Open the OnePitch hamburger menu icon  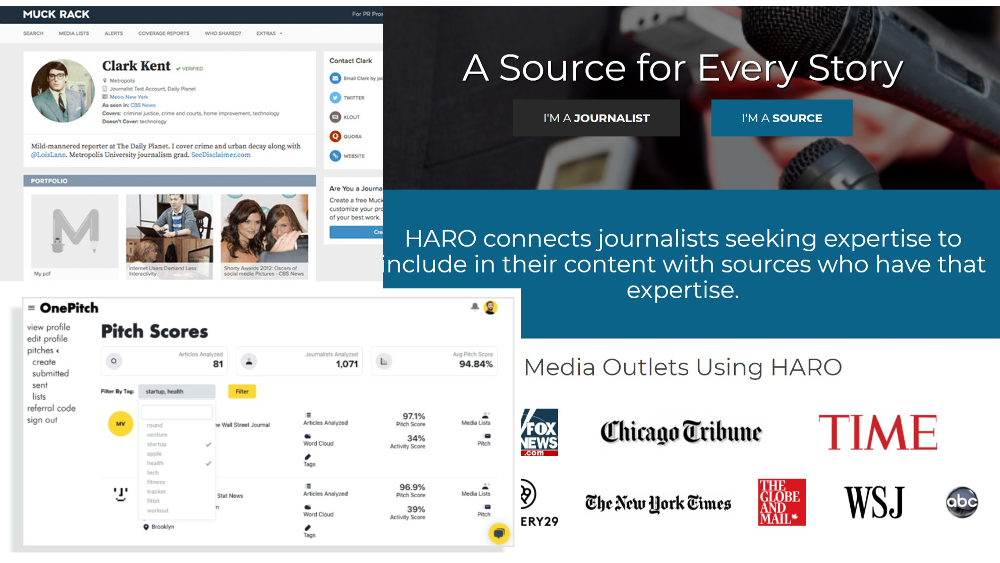(31, 308)
